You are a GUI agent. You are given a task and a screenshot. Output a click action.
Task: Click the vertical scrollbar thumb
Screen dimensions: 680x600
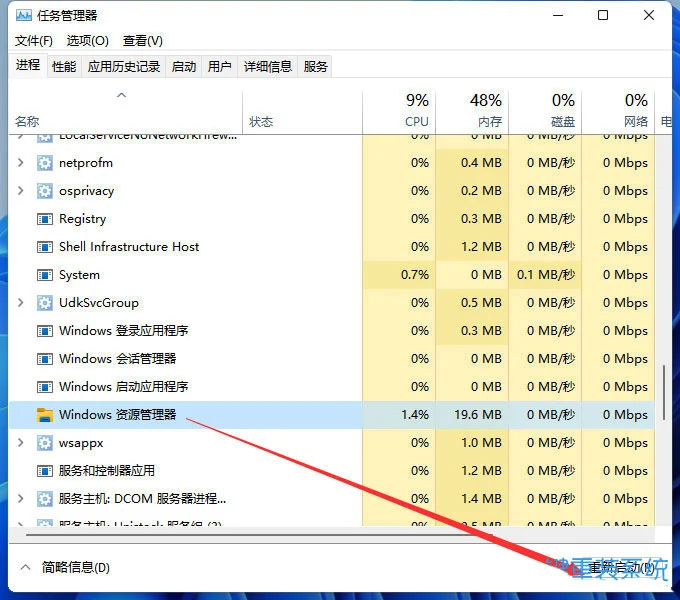664,392
